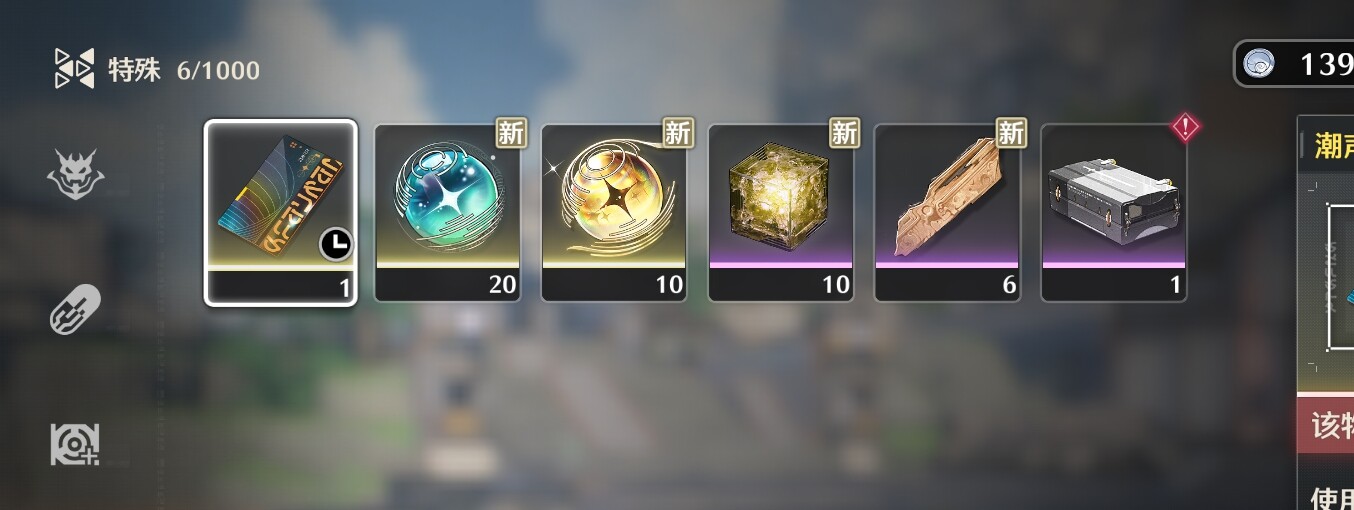Click the 使用 text in the detail panel

click(x=1332, y=497)
